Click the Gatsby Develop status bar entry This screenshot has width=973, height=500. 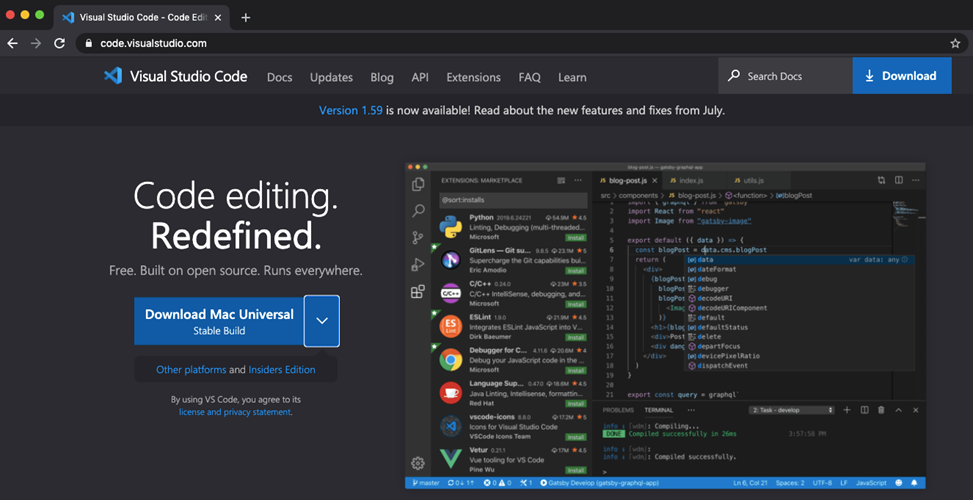pos(599,483)
